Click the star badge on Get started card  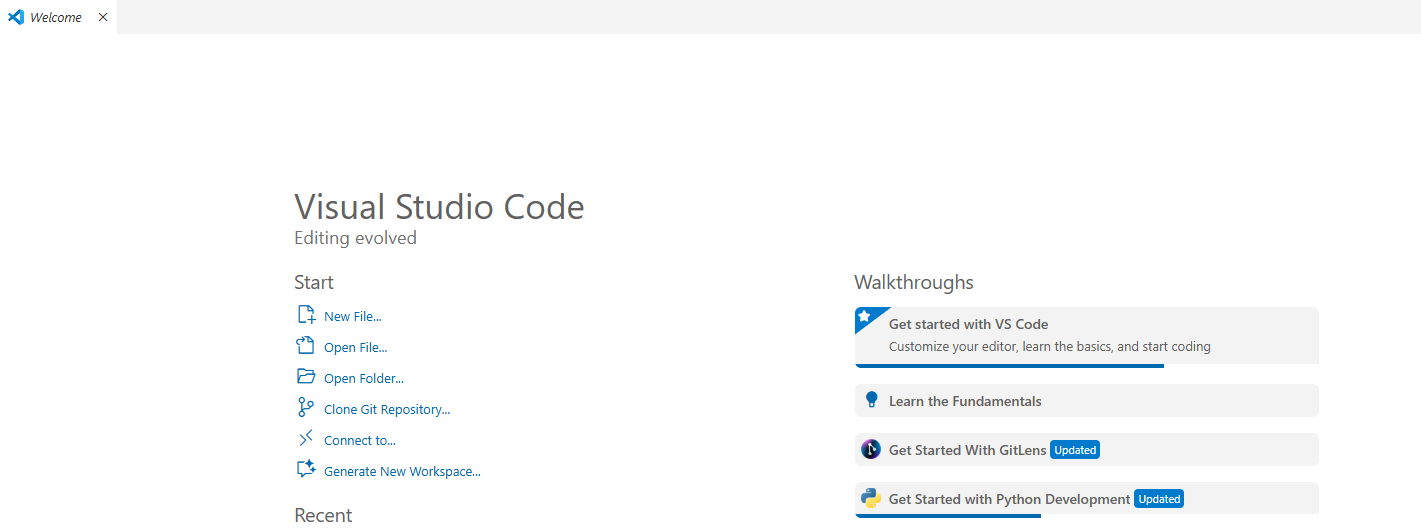(865, 317)
